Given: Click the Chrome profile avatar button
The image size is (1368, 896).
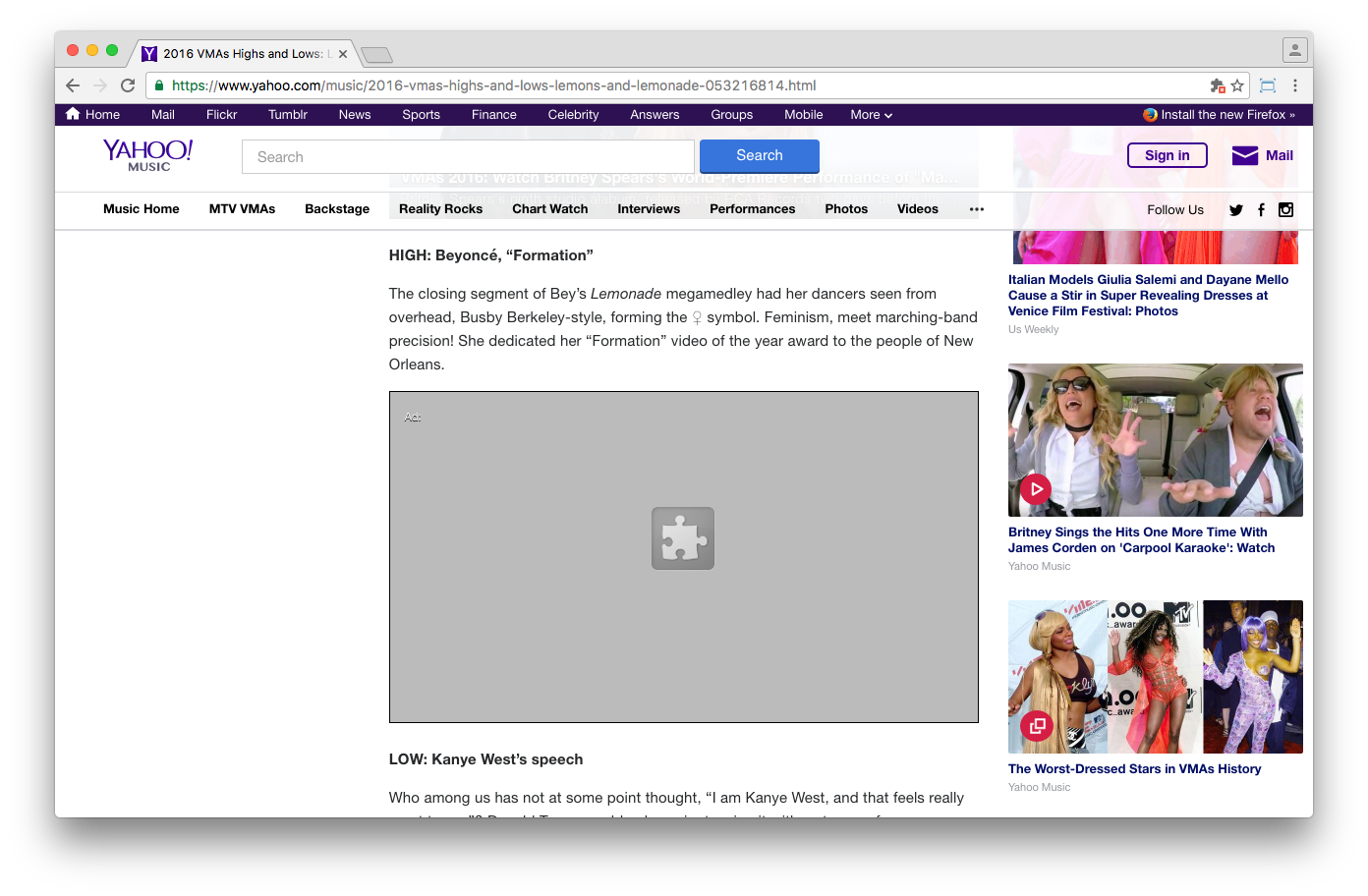Looking at the screenshot, I should pyautogui.click(x=1295, y=49).
